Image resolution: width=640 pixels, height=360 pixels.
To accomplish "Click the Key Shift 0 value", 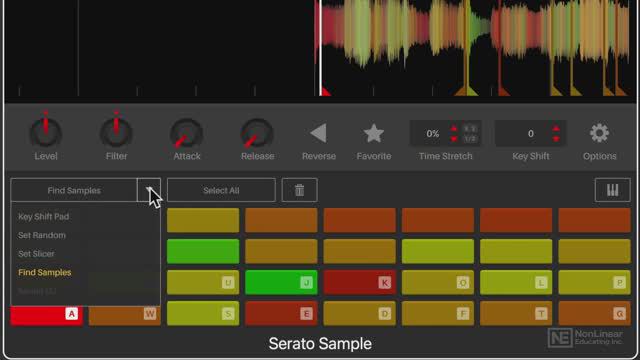I will 531,133.
